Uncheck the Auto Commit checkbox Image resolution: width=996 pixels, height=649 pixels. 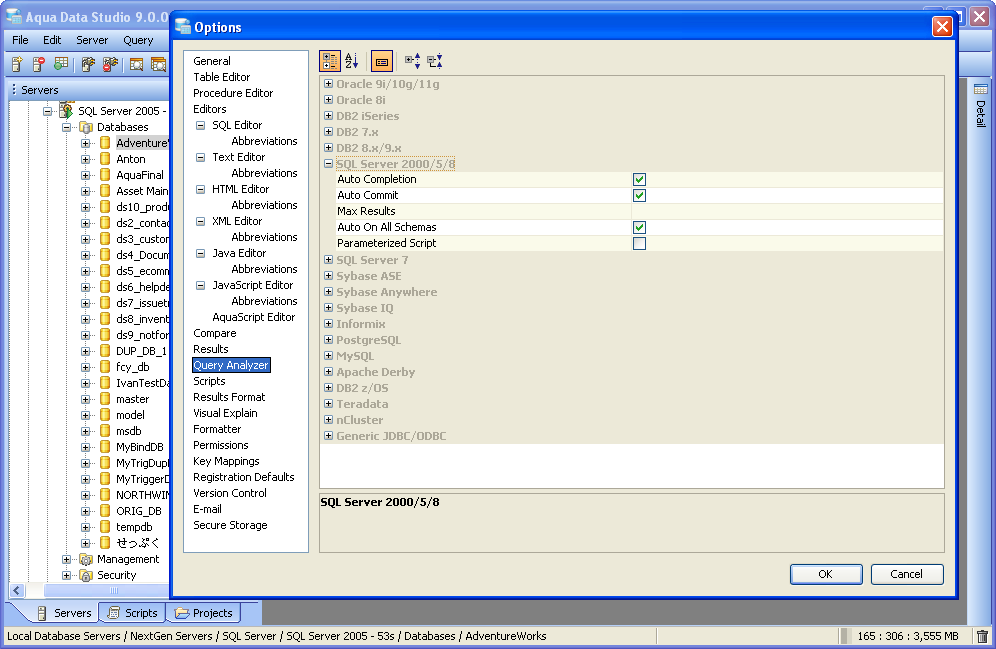pyautogui.click(x=640, y=196)
